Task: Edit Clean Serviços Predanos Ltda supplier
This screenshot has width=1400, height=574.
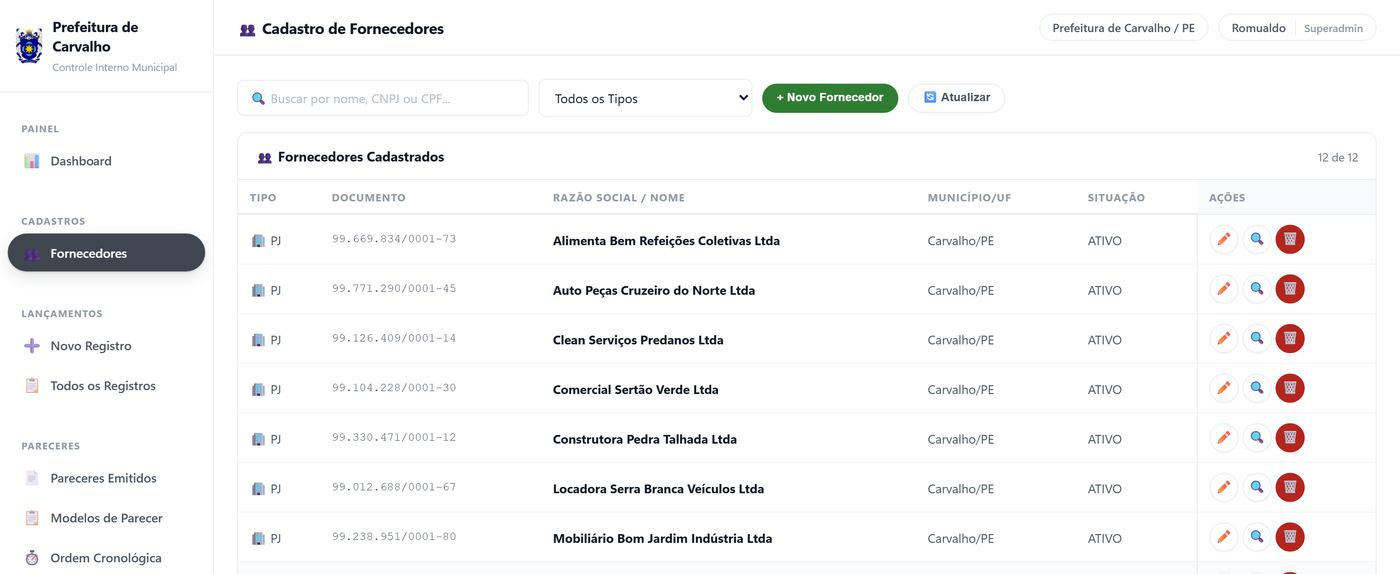Action: (1224, 339)
